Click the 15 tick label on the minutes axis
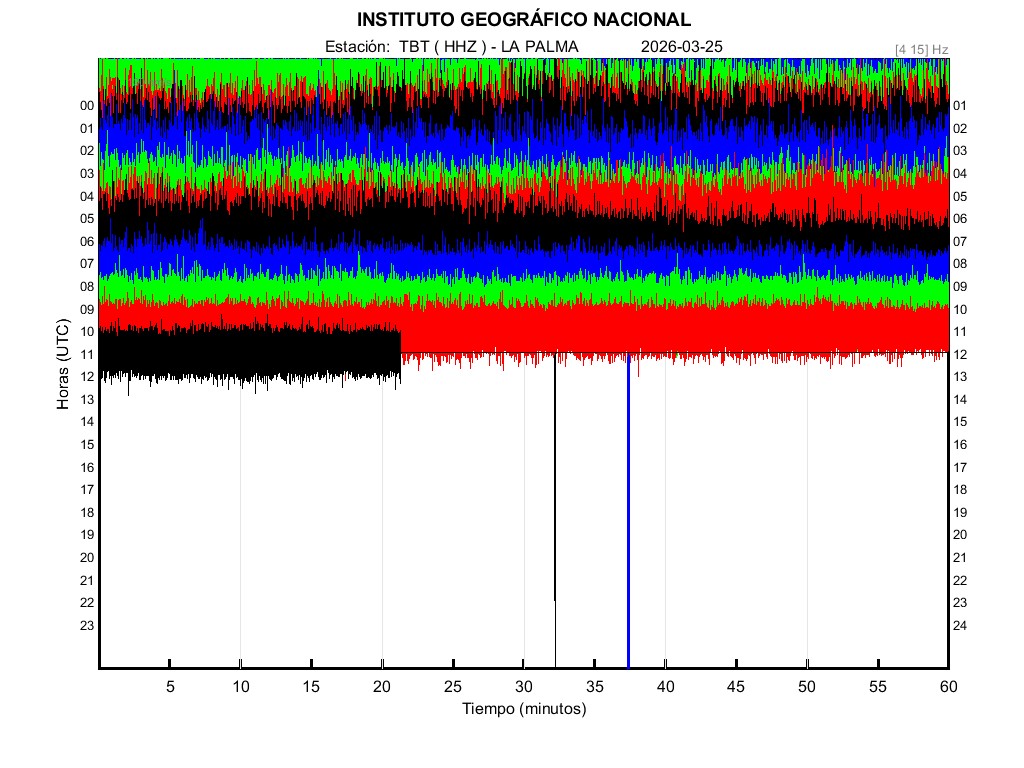 [311, 687]
